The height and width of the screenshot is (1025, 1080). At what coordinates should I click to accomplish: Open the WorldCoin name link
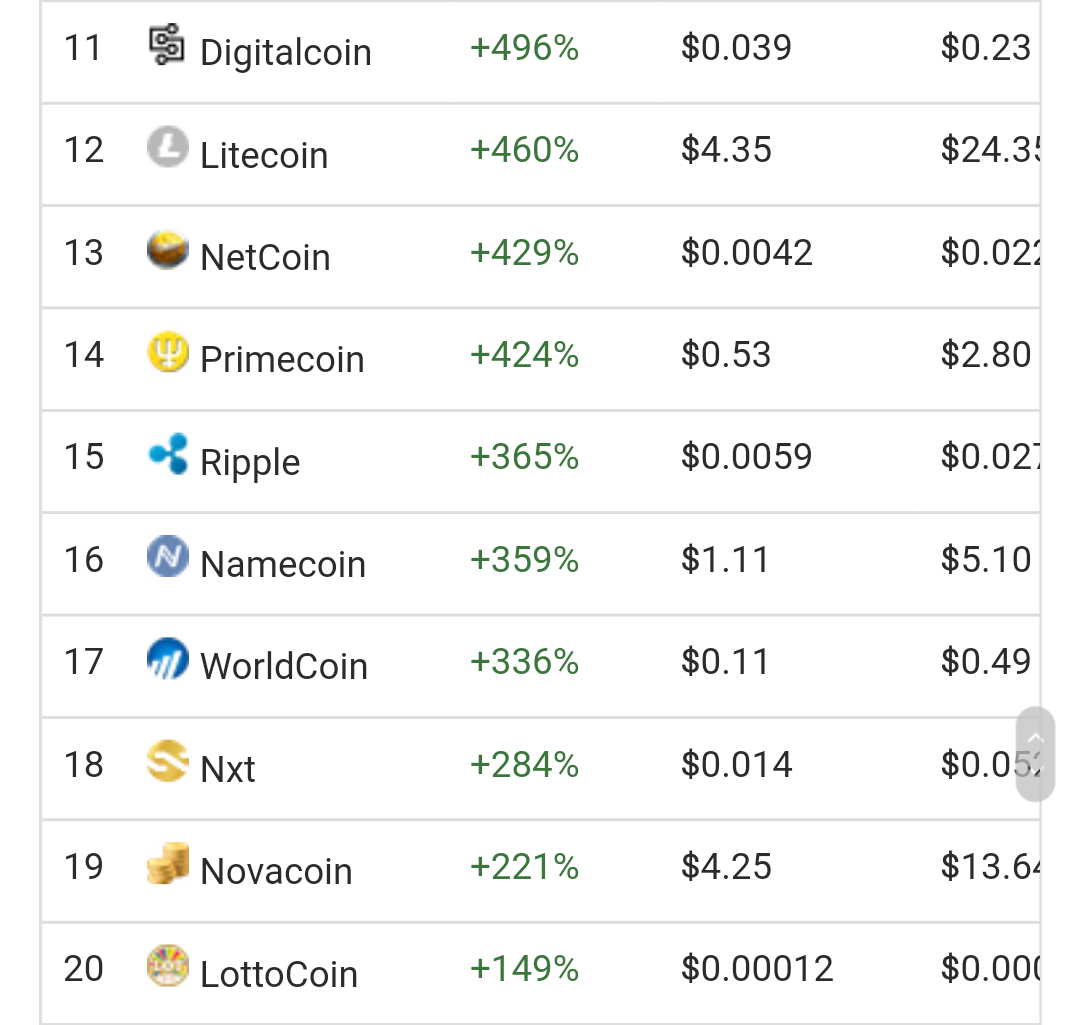(x=284, y=667)
